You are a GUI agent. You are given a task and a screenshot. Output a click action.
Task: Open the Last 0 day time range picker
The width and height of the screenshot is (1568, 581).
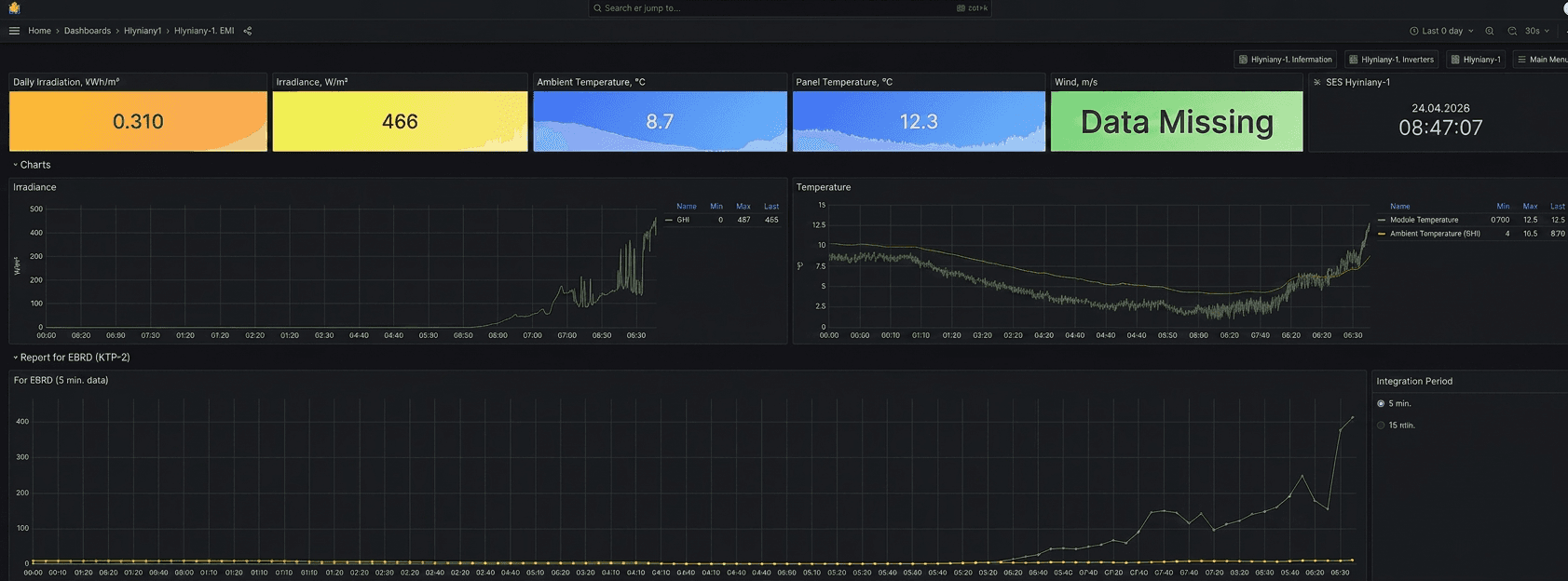click(x=1442, y=31)
